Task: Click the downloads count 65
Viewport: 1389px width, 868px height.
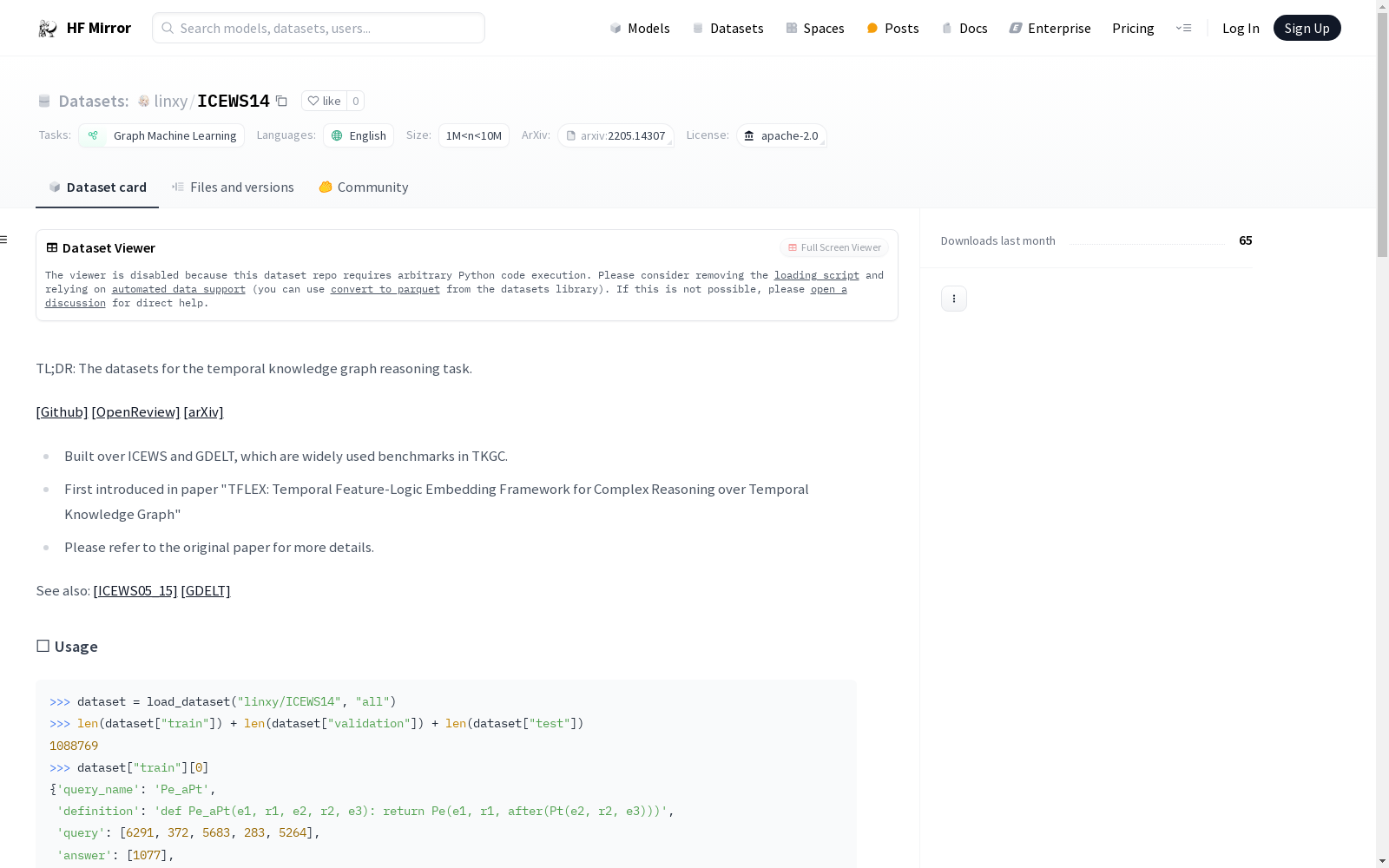Action: (x=1246, y=240)
